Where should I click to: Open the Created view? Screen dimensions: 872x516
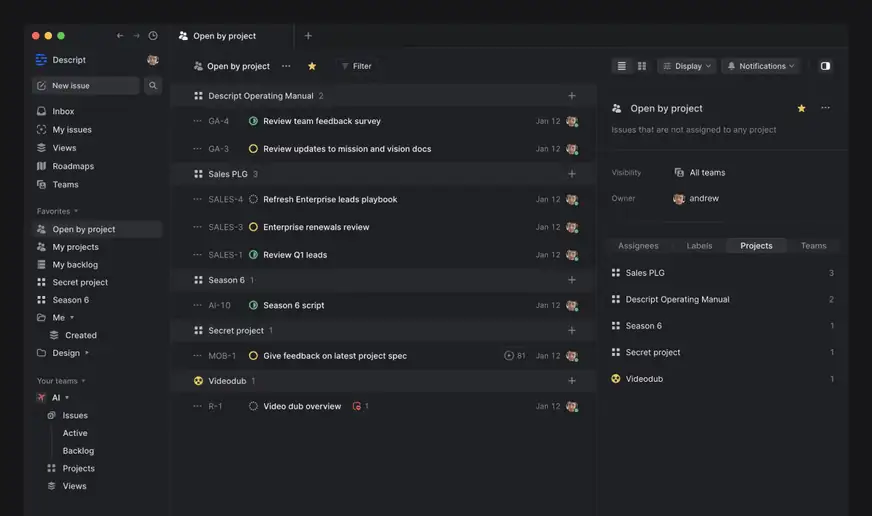tap(73, 335)
